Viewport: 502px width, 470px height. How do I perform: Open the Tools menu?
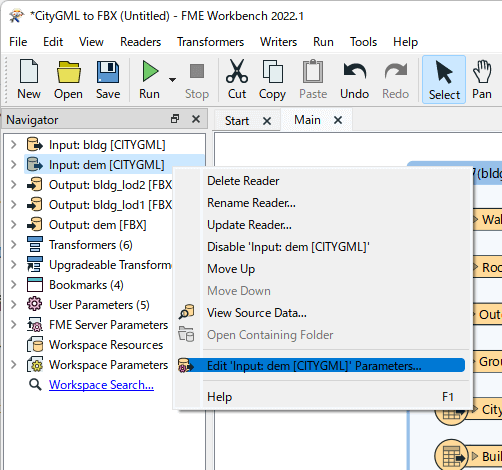point(363,42)
